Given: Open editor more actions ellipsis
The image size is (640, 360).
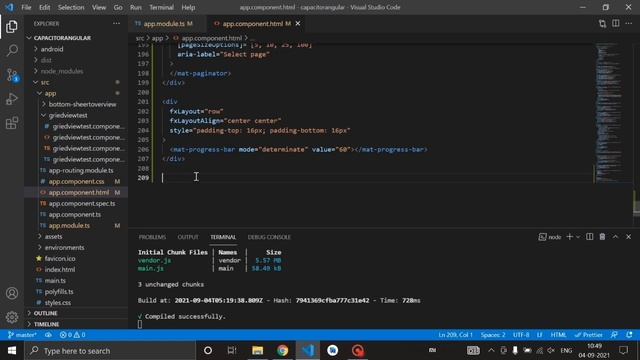Looking at the screenshot, I should (x=629, y=24).
